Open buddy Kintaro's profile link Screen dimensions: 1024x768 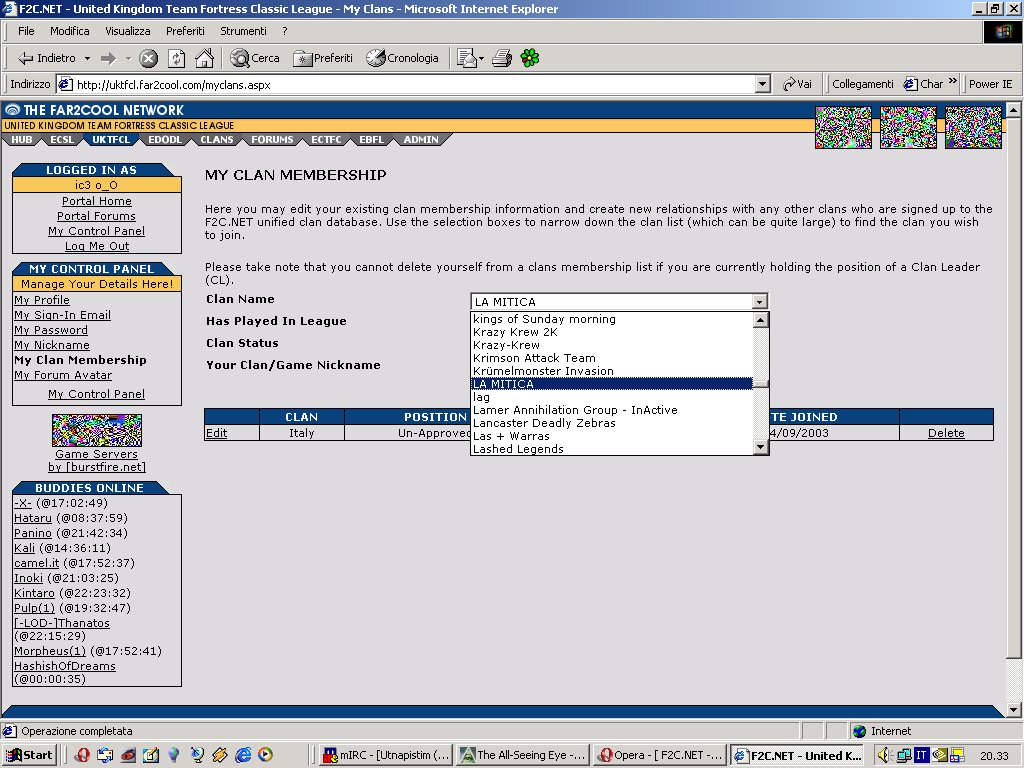pyautogui.click(x=35, y=593)
